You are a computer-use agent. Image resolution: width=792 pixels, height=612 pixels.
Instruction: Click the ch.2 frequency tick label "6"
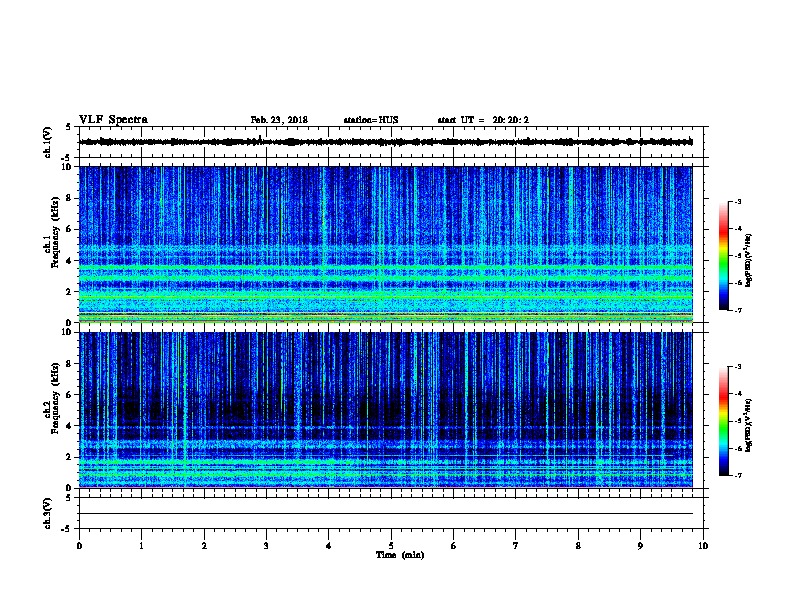pyautogui.click(x=69, y=394)
